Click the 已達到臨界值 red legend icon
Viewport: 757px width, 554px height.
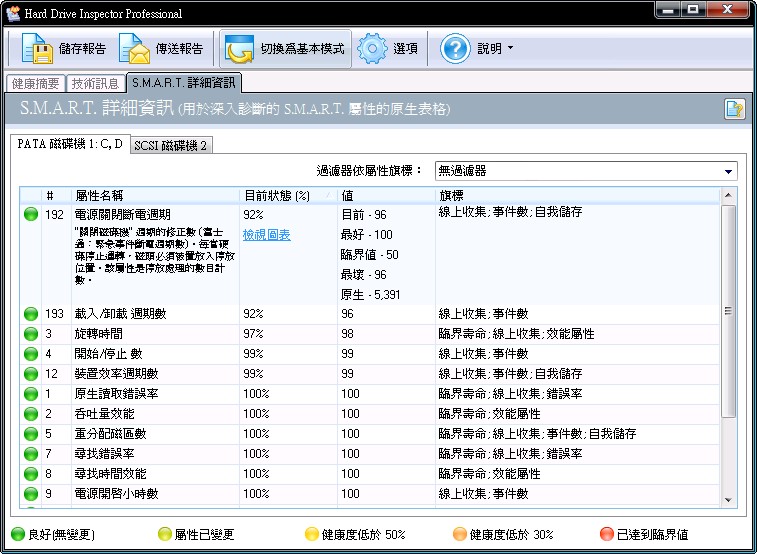click(x=607, y=534)
